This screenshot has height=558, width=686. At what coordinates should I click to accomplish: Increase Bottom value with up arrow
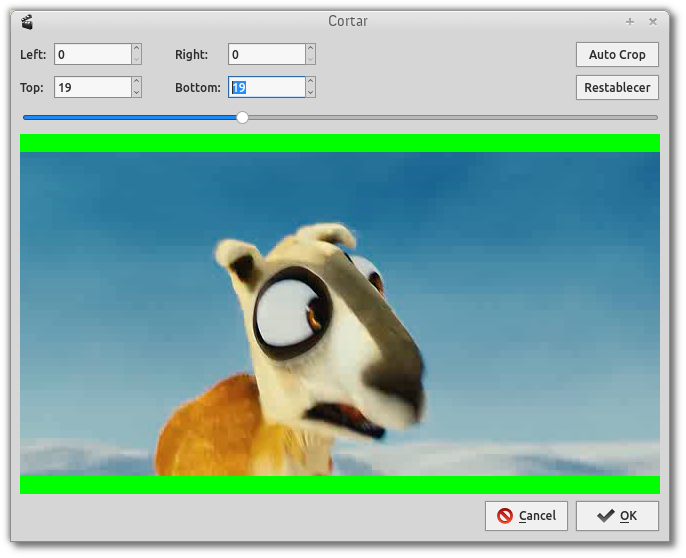pyautogui.click(x=310, y=81)
